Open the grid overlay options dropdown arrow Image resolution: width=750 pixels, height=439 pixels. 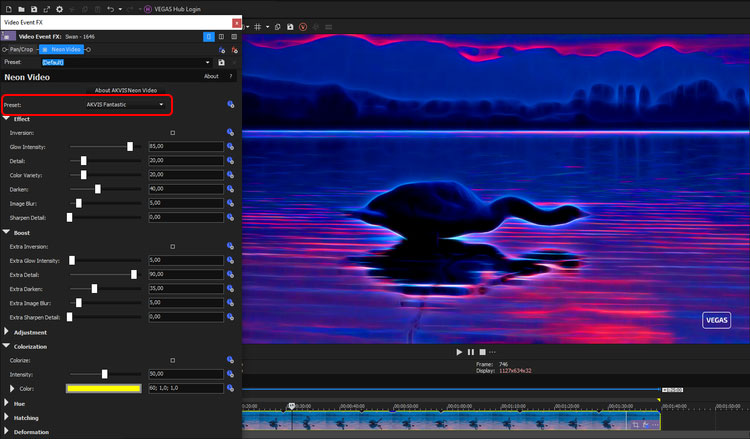coord(267,27)
